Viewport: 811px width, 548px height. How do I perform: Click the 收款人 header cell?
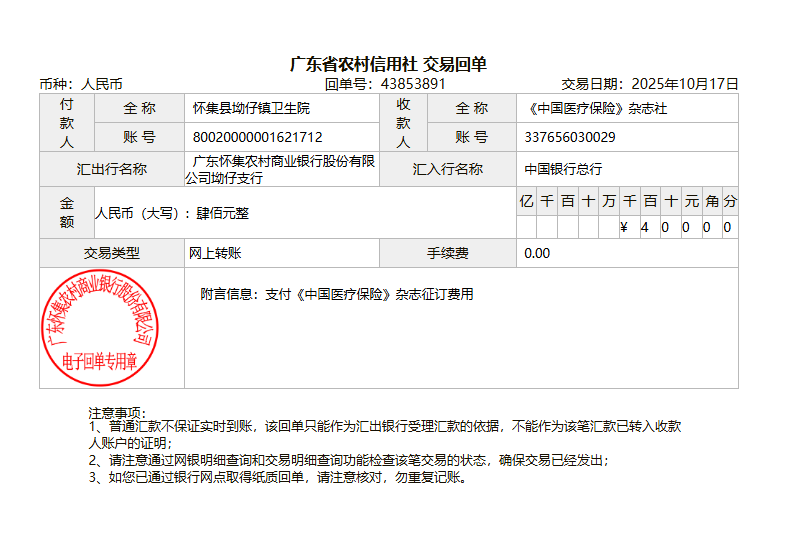403,122
